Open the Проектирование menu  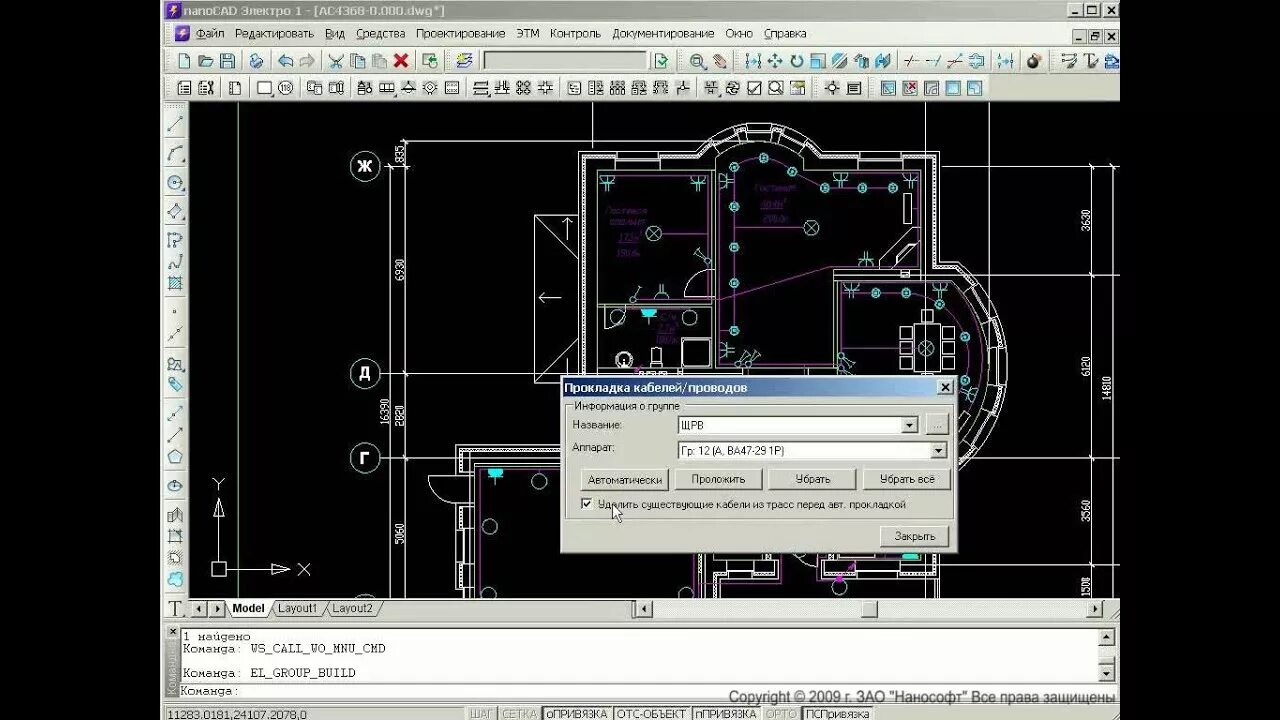(x=461, y=33)
